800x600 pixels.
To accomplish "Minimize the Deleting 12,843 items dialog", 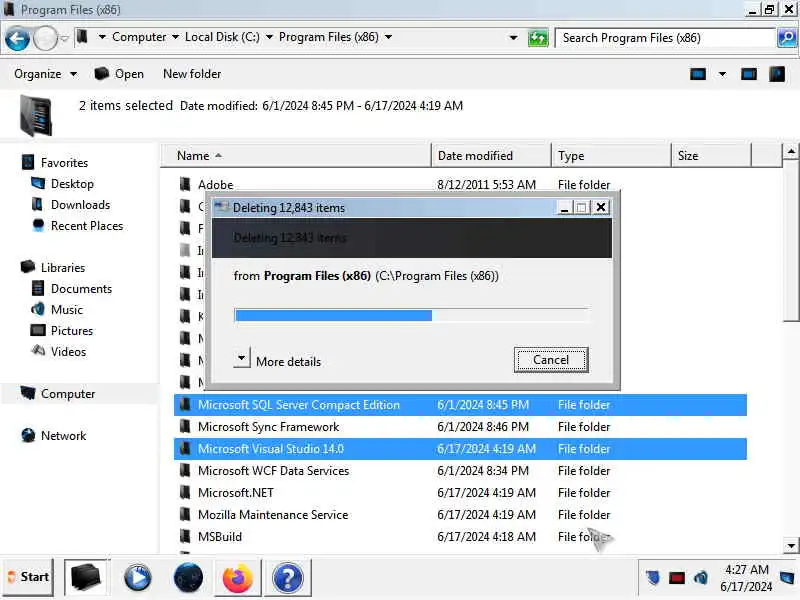I will tap(564, 208).
